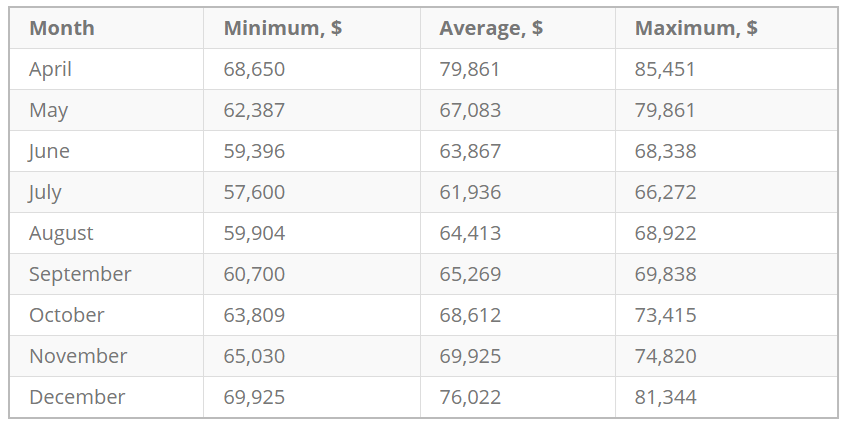Select December's average value 76,022
Viewport: 846px width, 426px height.
point(470,397)
